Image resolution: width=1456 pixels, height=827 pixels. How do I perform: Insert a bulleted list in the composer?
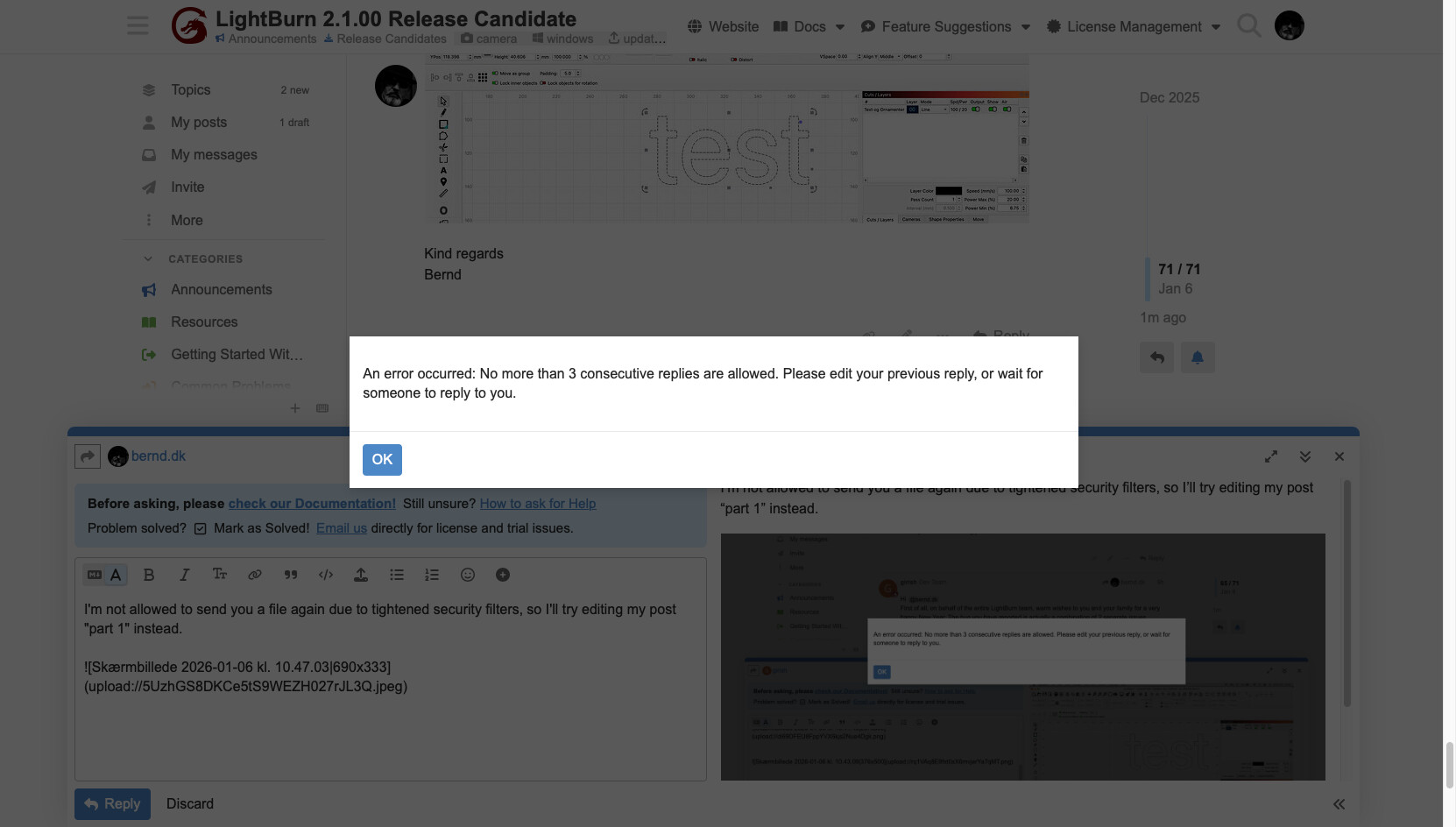pyautogui.click(x=397, y=575)
